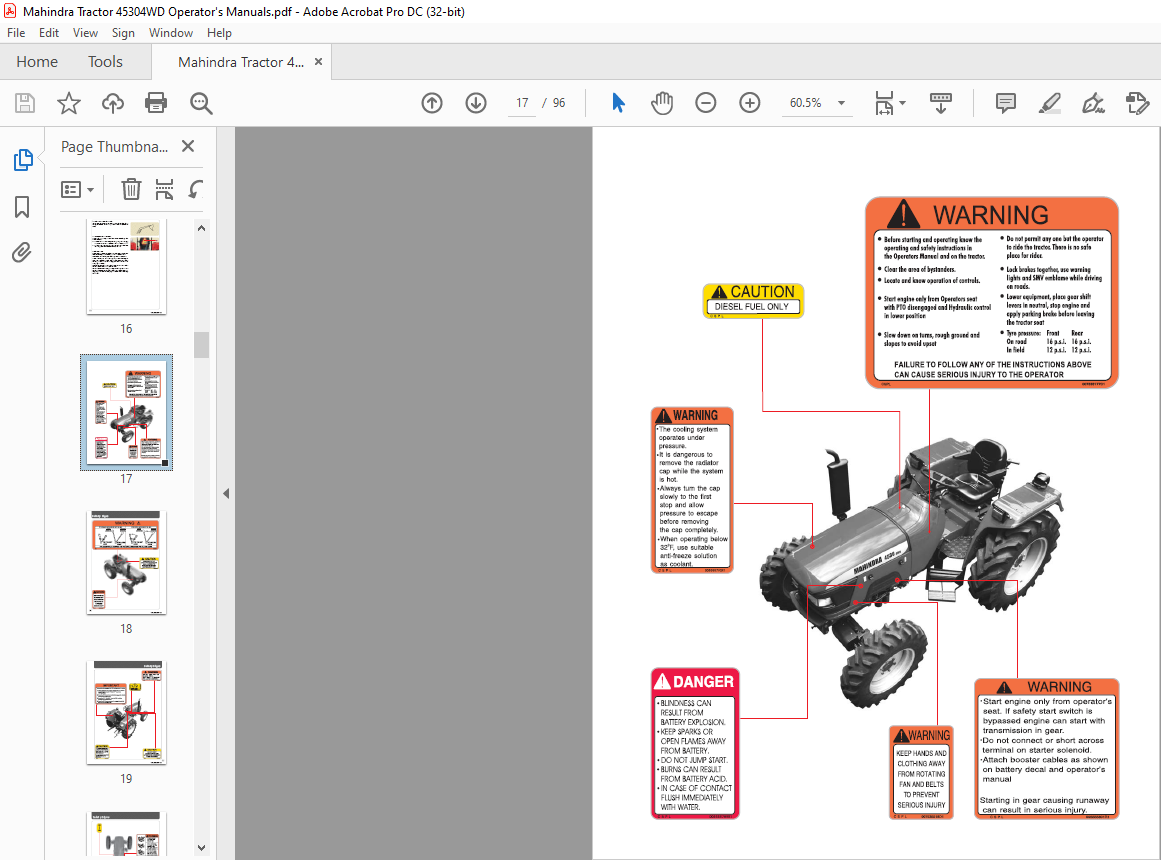Select page 18 thumbnail
Screen dimensions: 1161x860
(127, 563)
